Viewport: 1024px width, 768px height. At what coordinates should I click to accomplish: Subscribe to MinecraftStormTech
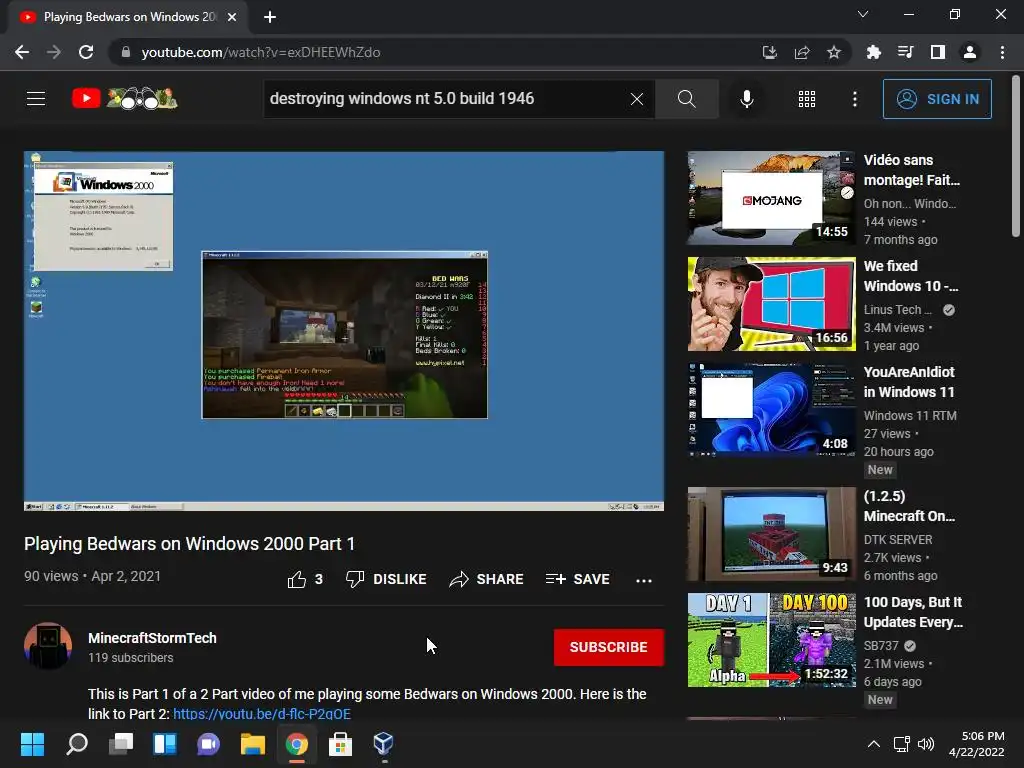[609, 647]
